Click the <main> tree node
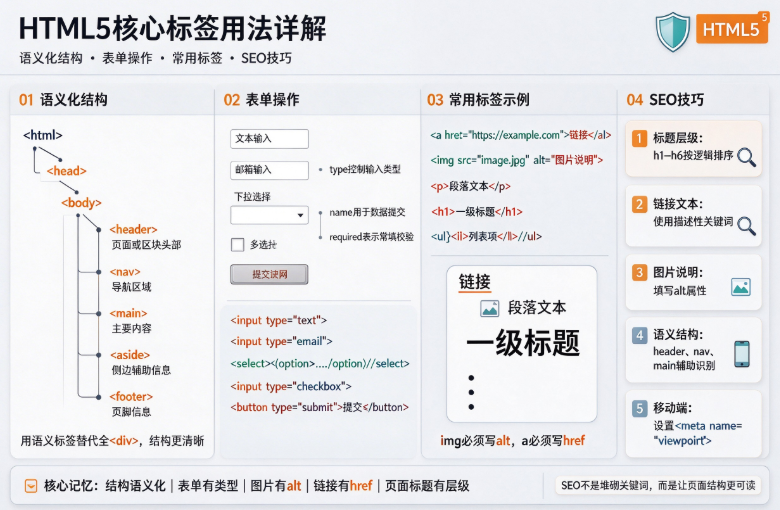This screenshot has width=780, height=510. (x=128, y=313)
